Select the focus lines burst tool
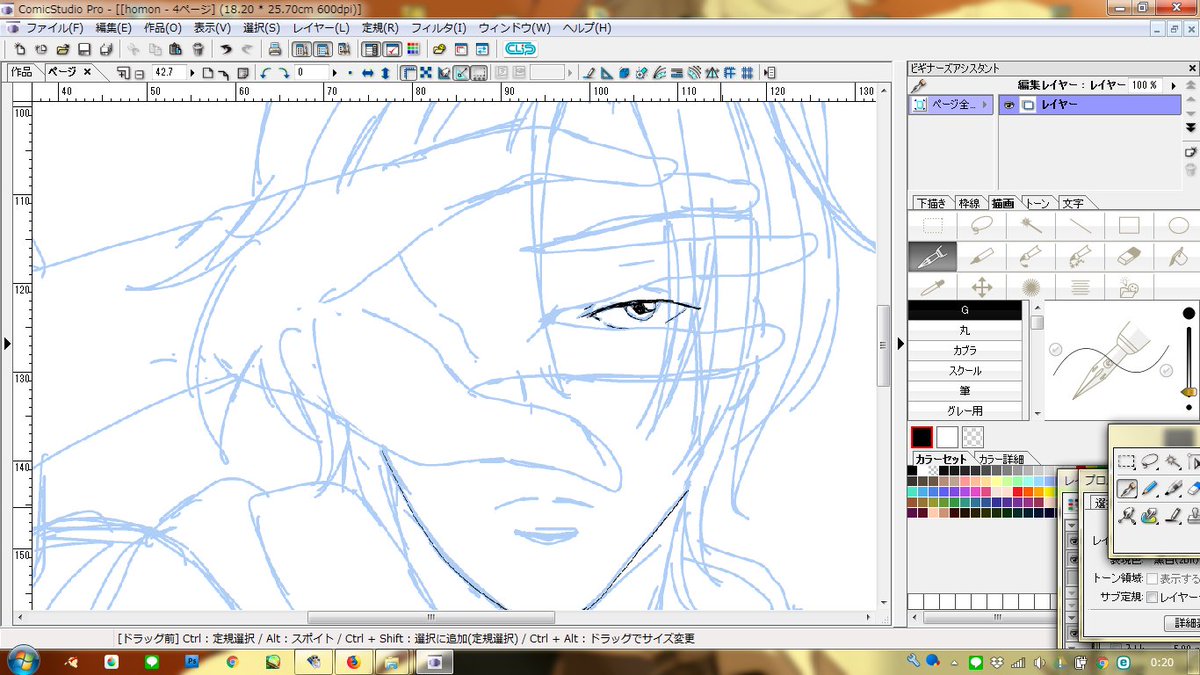 click(x=1030, y=288)
